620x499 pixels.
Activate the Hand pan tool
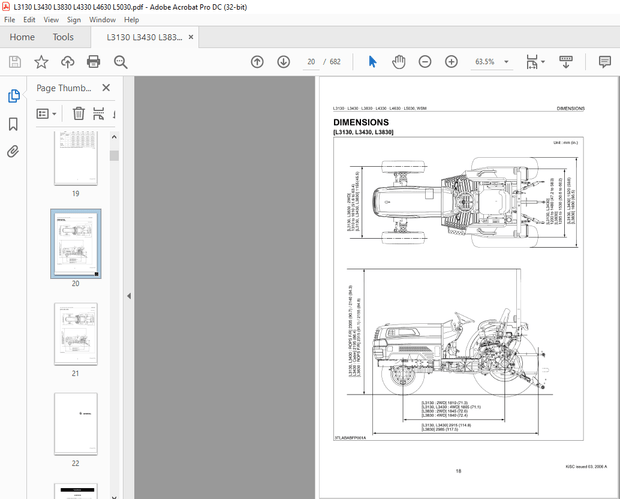pos(399,62)
